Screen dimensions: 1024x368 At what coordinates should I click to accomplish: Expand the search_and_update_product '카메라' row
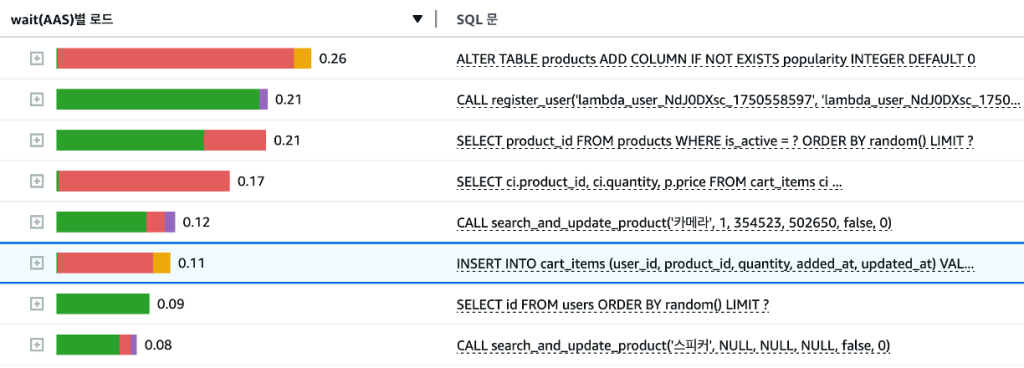(x=37, y=222)
